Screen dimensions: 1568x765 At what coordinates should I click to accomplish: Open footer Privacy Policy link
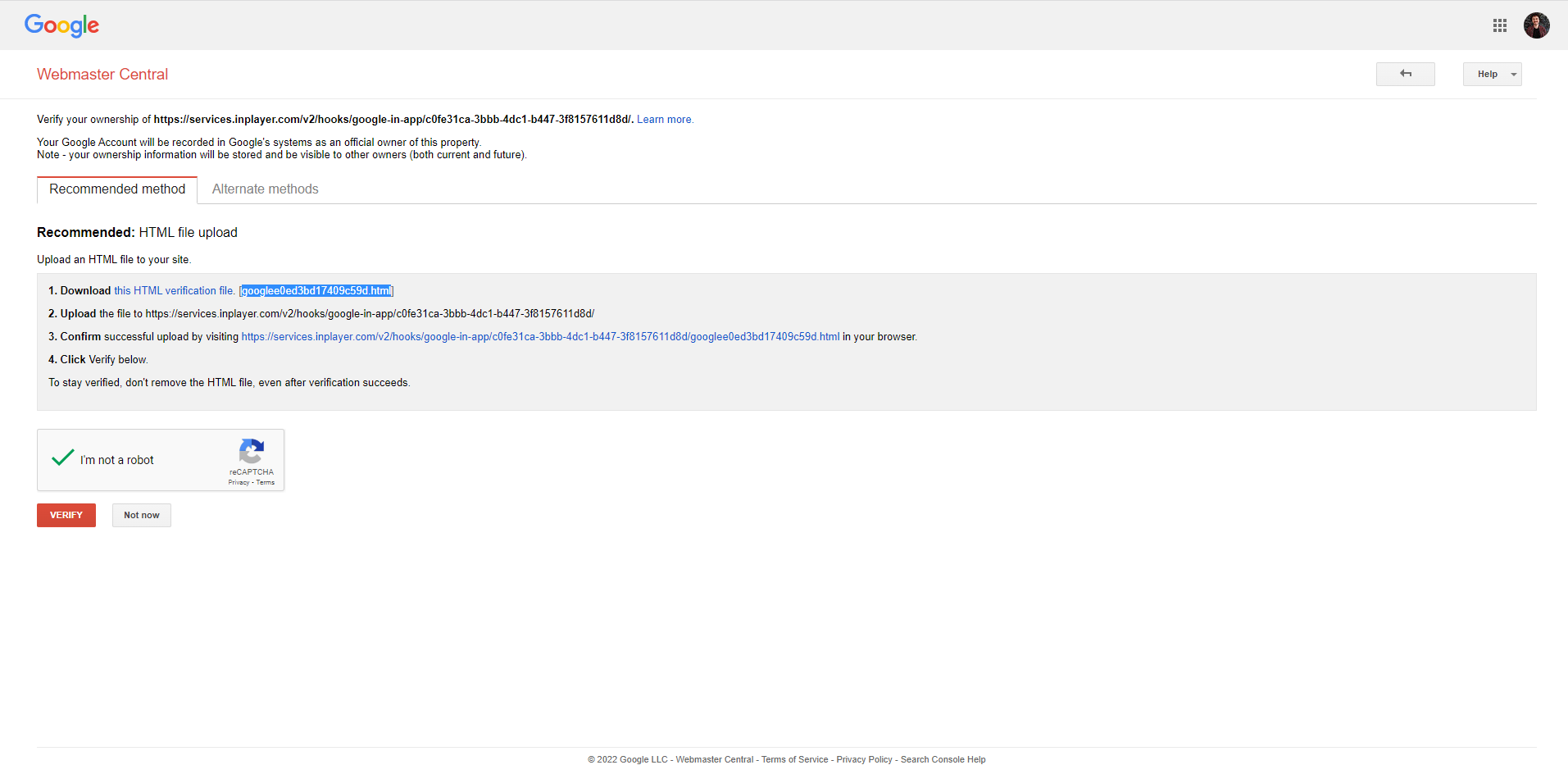tap(865, 760)
